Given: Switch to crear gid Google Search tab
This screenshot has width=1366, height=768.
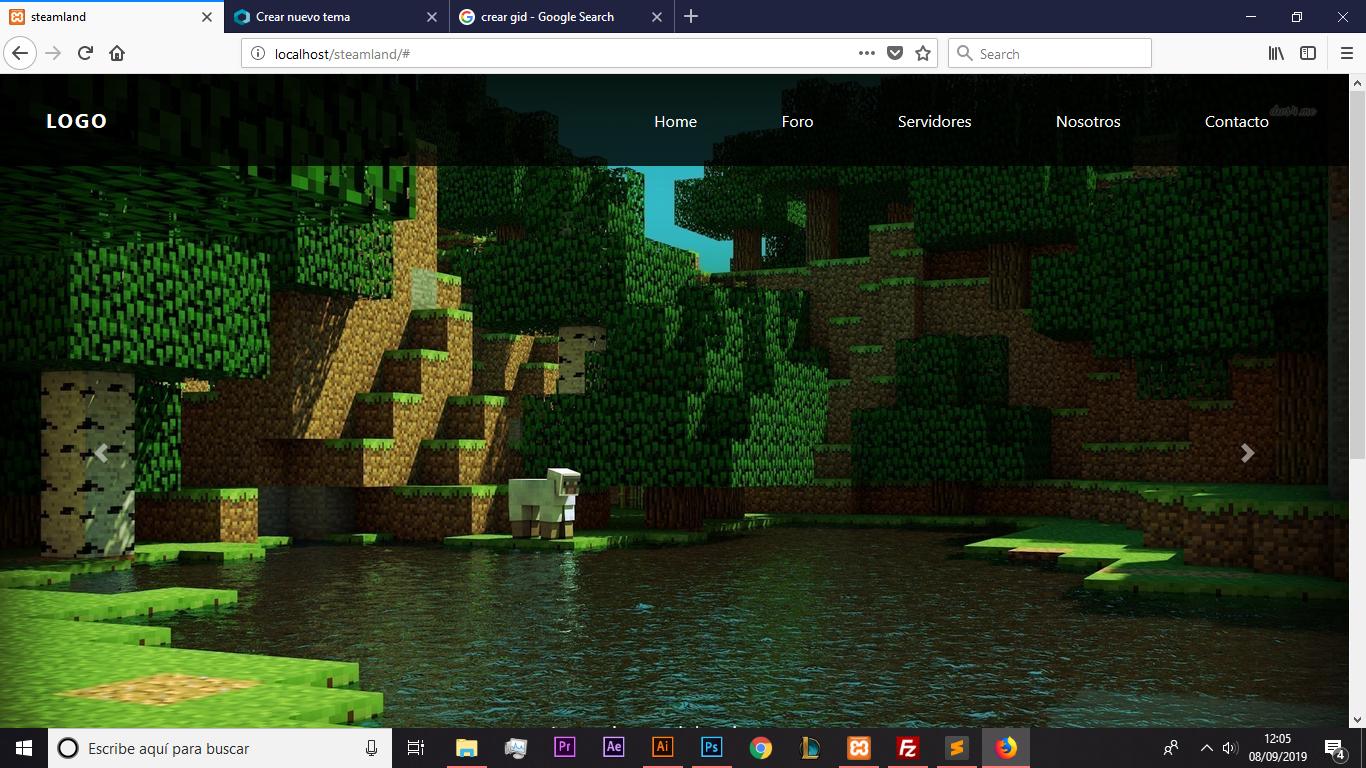Looking at the screenshot, I should (x=562, y=17).
